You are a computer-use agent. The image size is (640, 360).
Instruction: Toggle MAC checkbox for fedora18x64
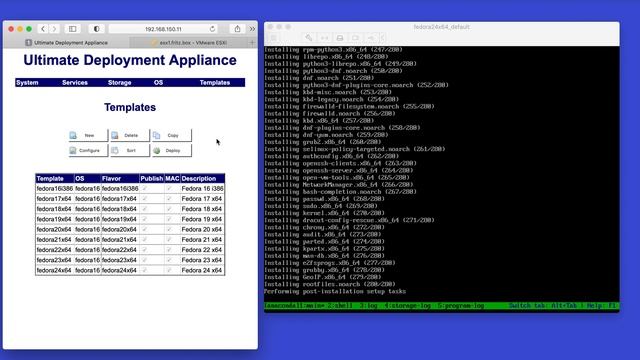point(169,209)
